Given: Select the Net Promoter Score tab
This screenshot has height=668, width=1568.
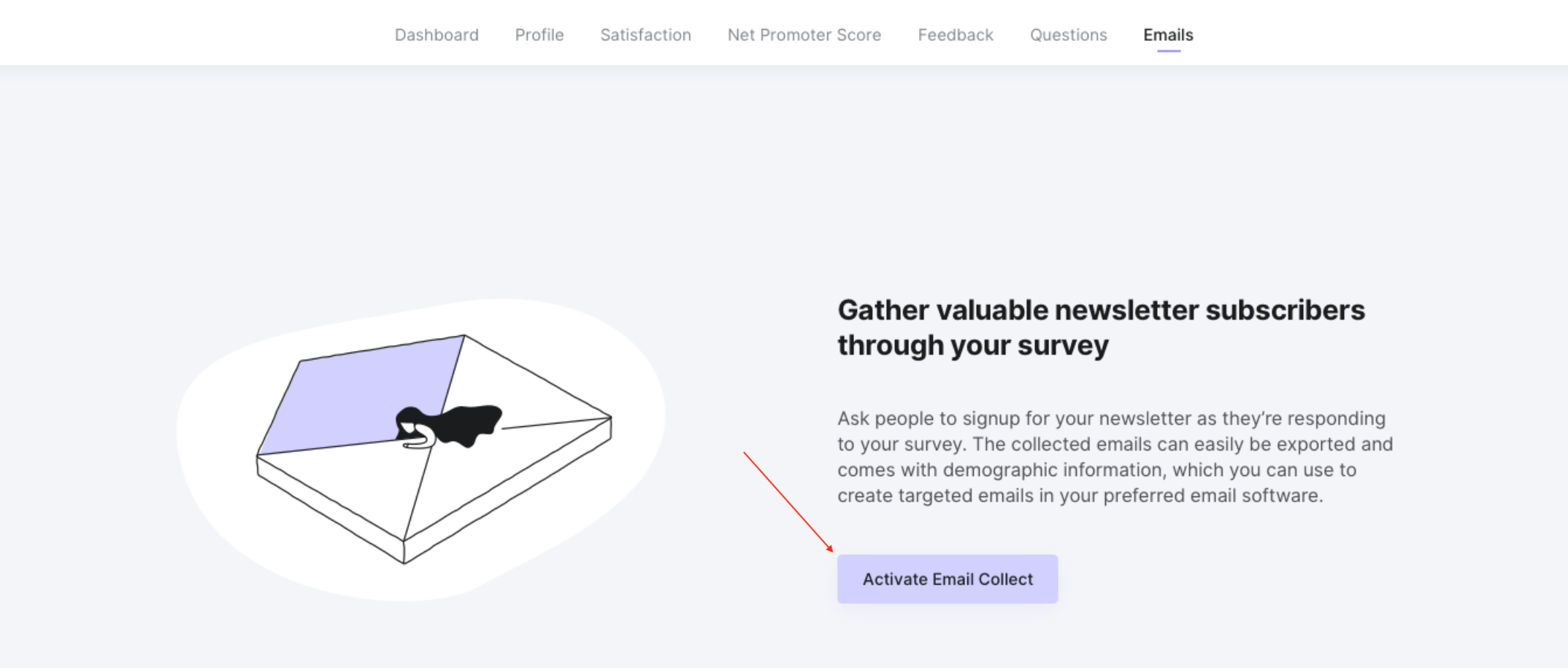Looking at the screenshot, I should pos(804,34).
